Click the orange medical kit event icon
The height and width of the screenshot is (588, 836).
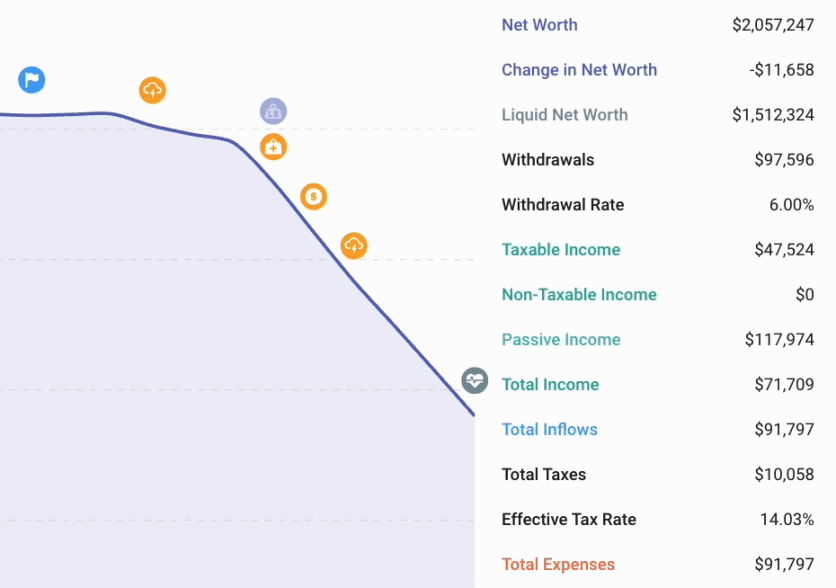(273, 146)
